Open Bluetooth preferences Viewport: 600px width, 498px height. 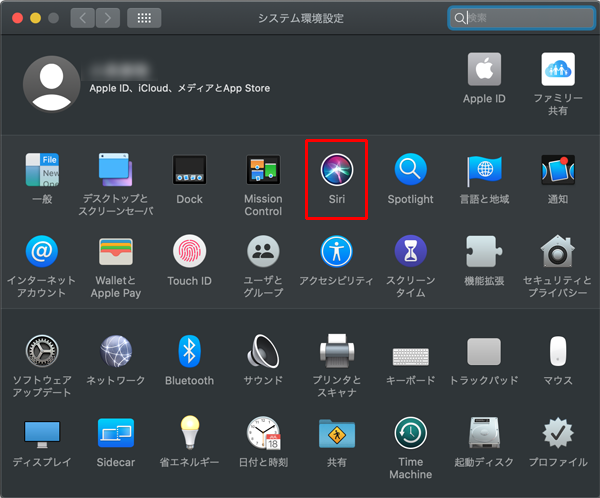click(x=189, y=351)
